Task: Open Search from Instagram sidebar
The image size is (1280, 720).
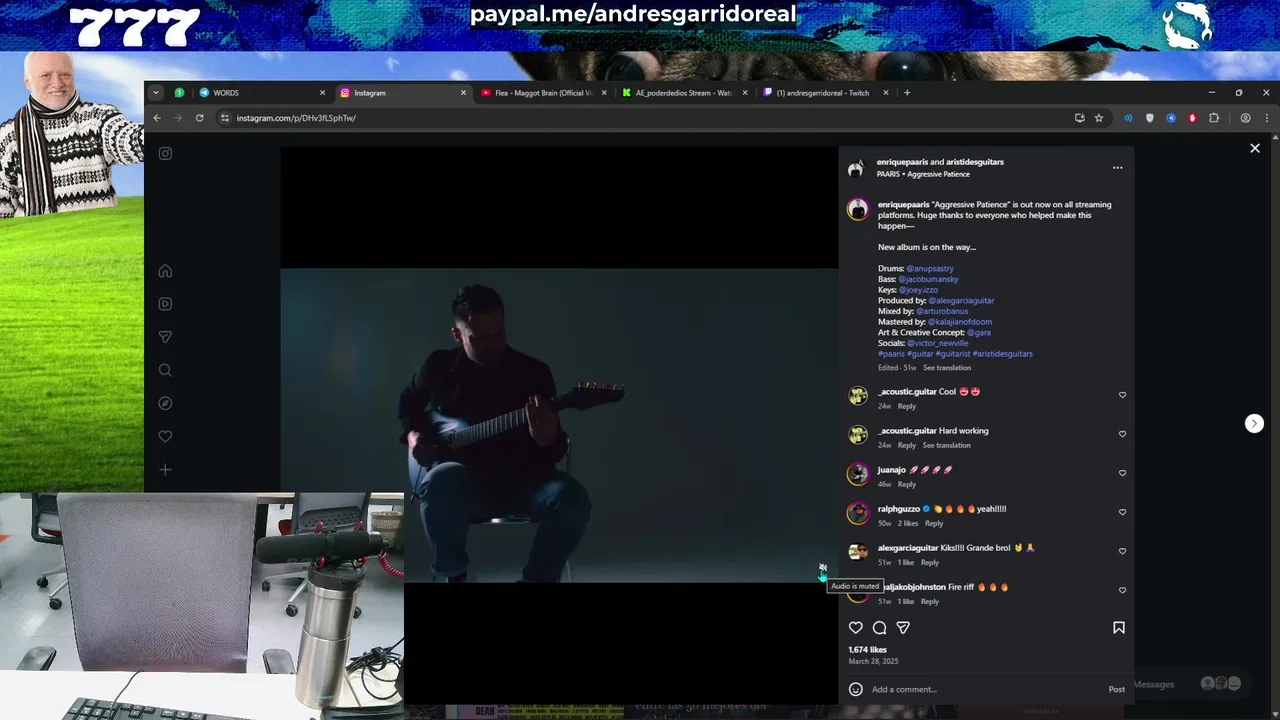Action: tap(165, 370)
